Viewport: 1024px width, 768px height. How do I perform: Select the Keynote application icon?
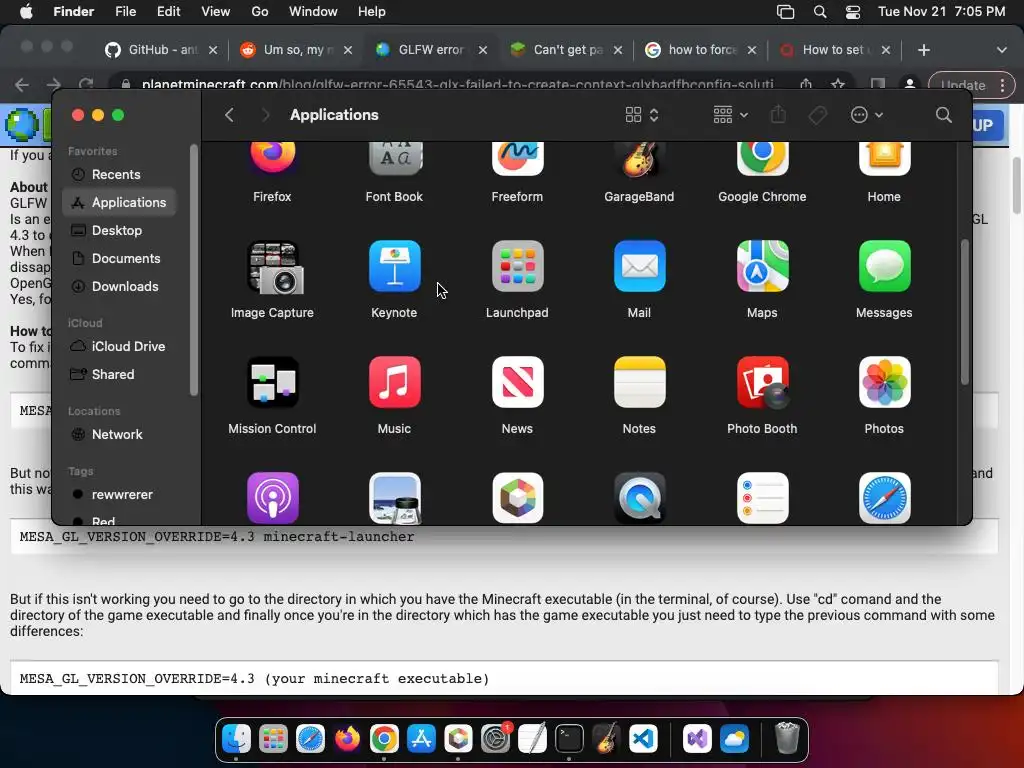pyautogui.click(x=394, y=266)
